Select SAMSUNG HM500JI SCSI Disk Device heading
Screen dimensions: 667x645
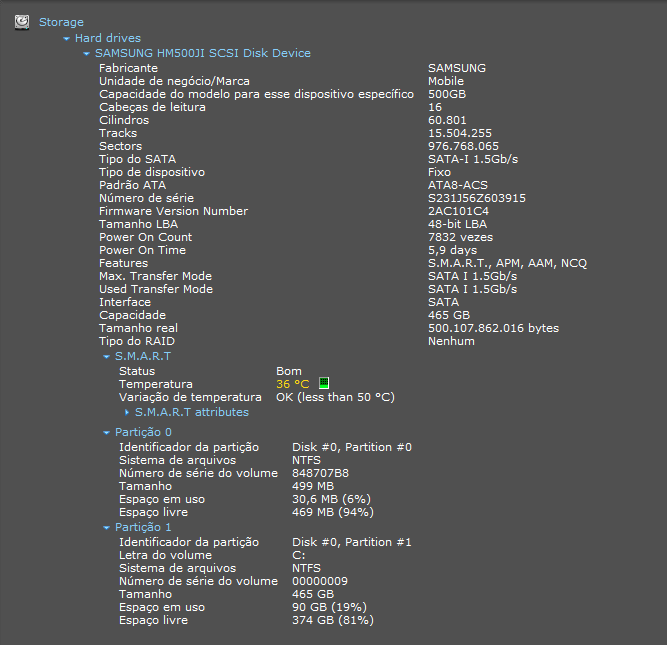203,53
